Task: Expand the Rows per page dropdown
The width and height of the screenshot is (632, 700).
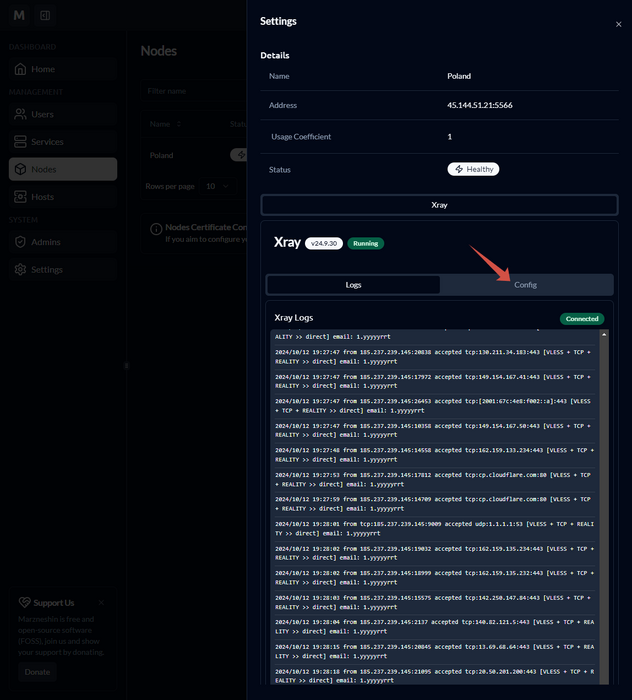Action: click(x=215, y=186)
